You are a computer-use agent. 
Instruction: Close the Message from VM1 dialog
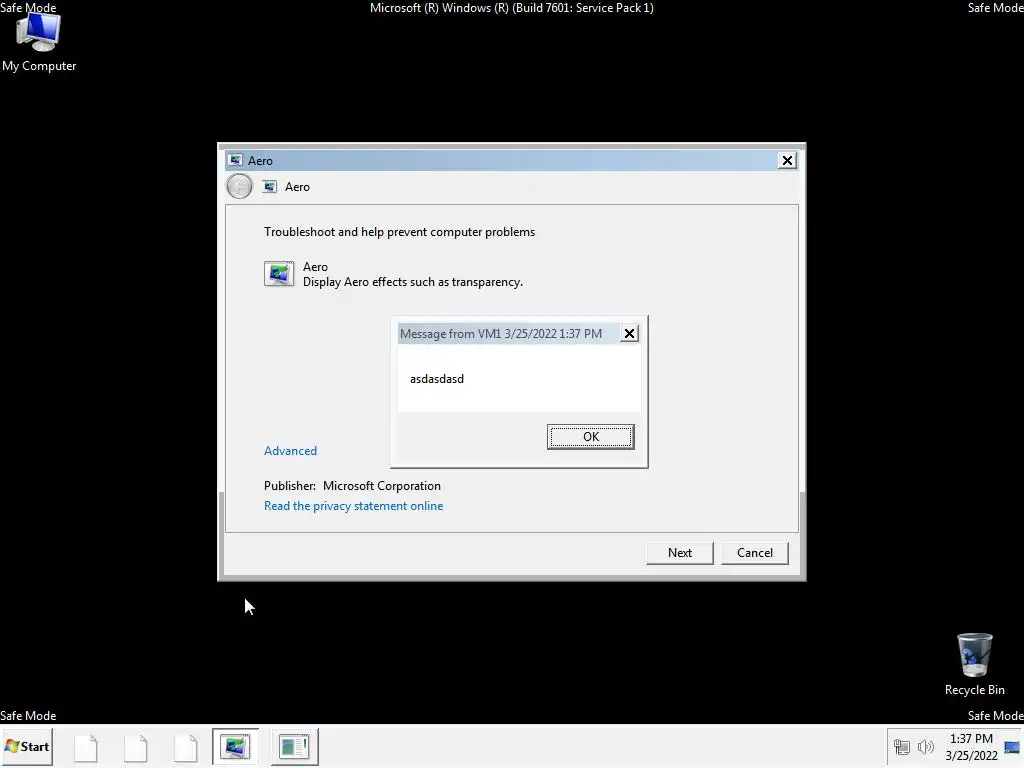(x=629, y=334)
